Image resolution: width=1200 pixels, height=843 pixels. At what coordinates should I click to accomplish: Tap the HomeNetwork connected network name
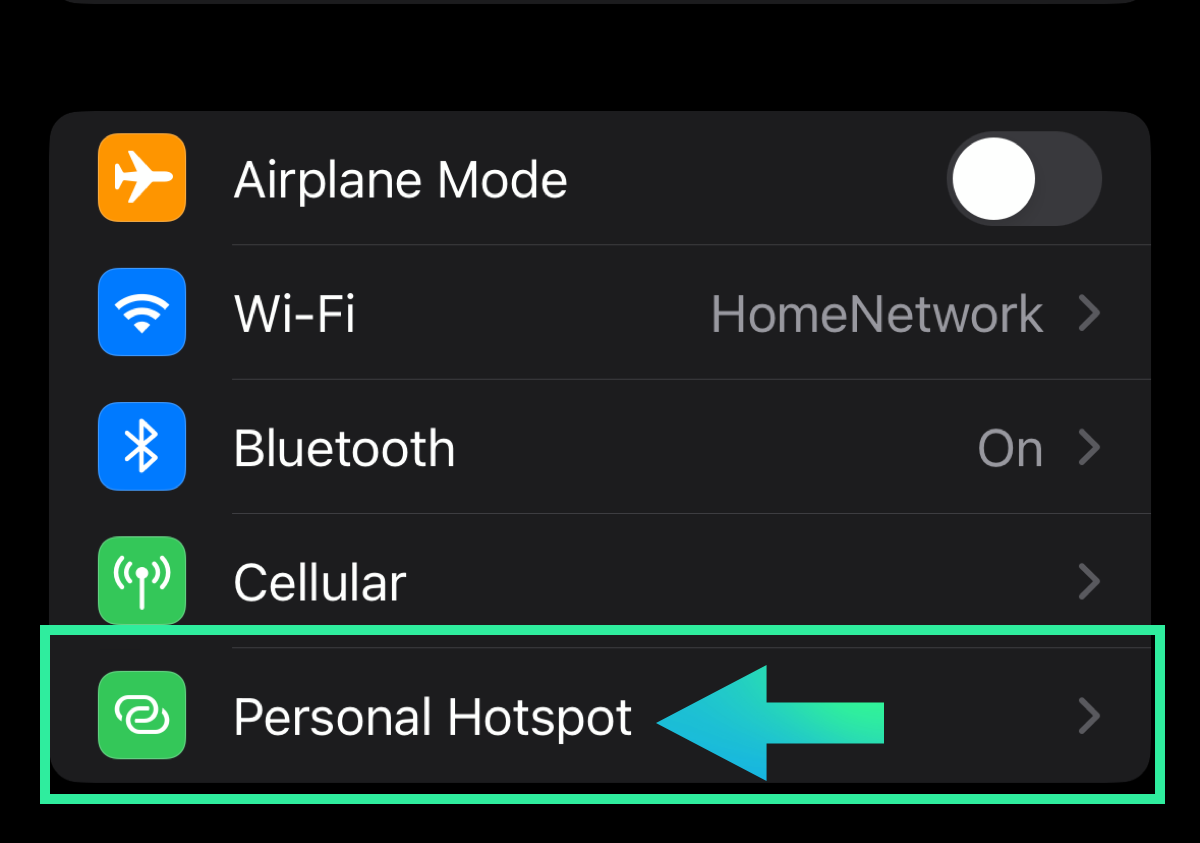(x=877, y=314)
